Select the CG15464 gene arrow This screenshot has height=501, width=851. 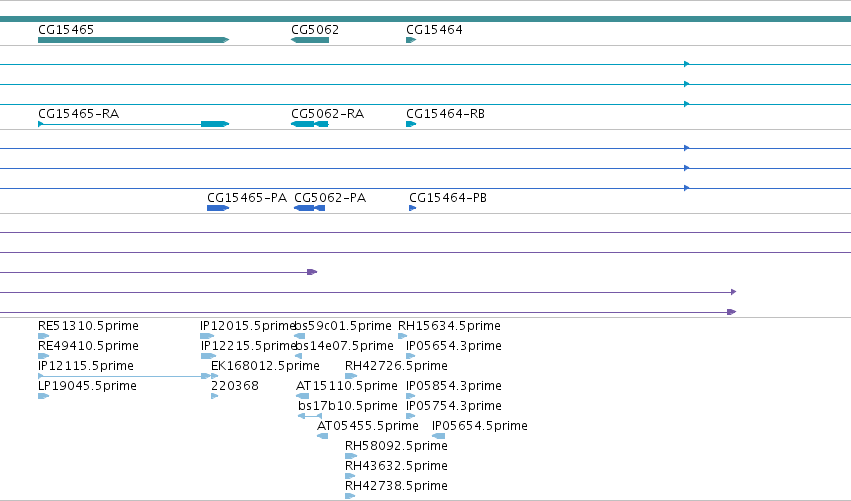411,40
